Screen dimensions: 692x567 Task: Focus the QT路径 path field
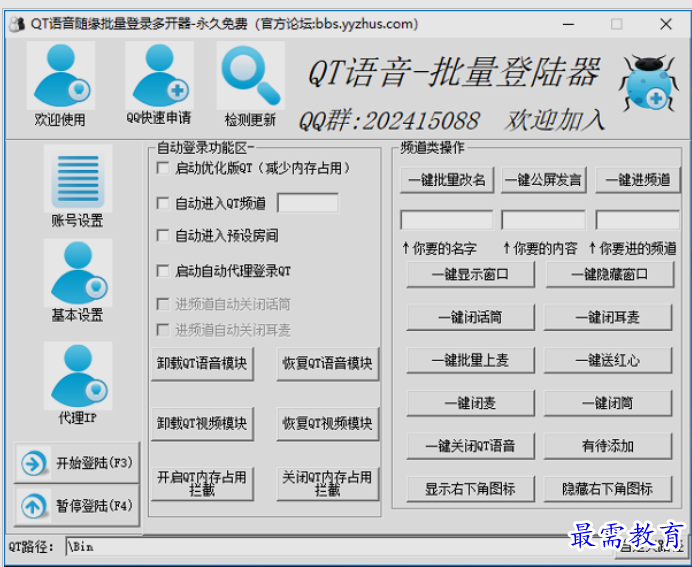click(x=340, y=547)
